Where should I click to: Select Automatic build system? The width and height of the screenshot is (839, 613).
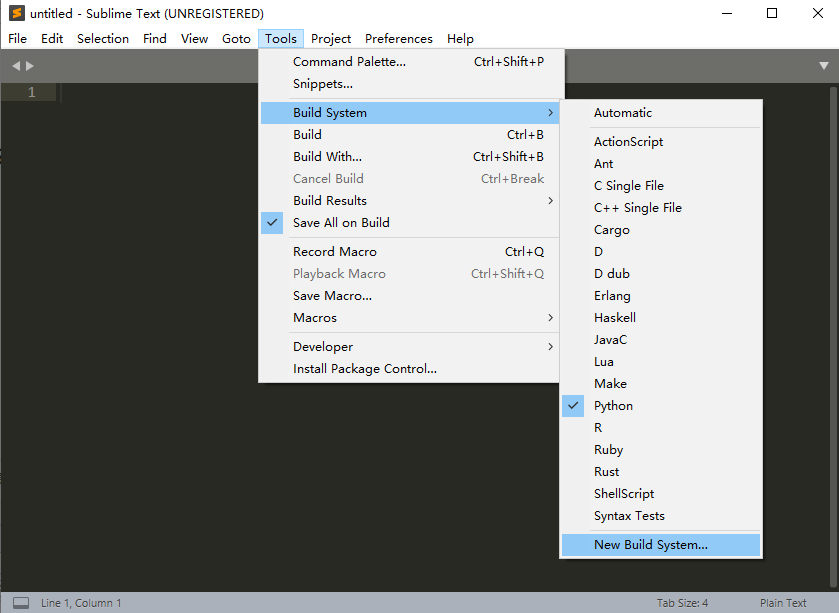pos(661,113)
